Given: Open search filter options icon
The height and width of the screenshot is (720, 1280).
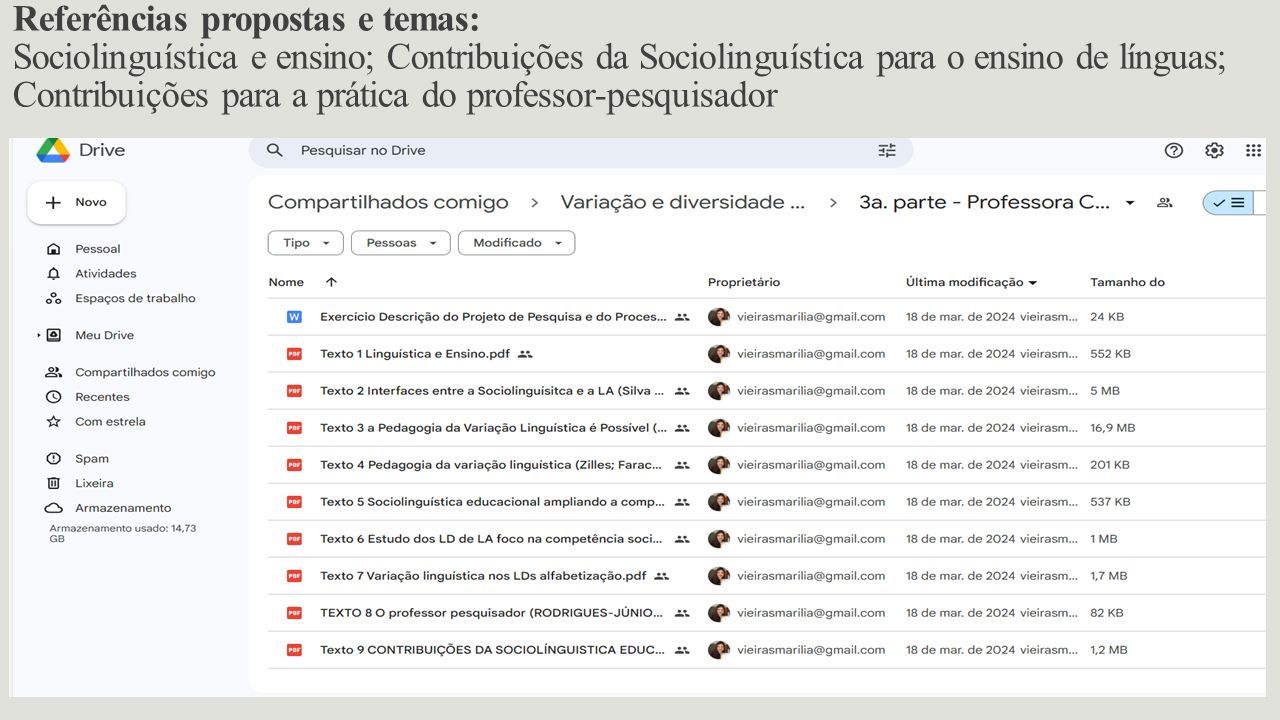Looking at the screenshot, I should [x=887, y=150].
